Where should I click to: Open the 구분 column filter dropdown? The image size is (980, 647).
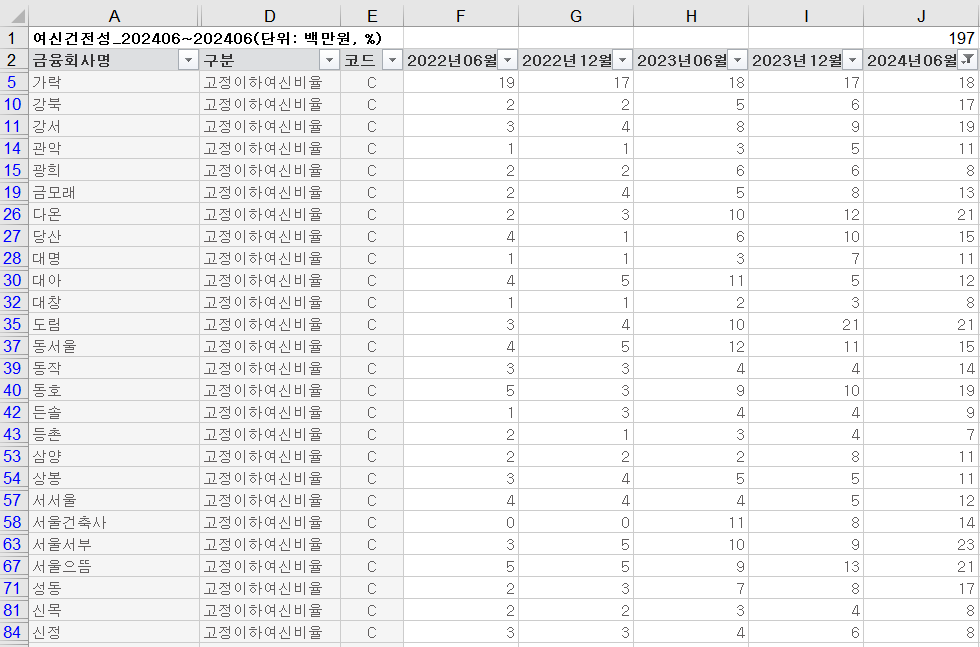(329, 60)
